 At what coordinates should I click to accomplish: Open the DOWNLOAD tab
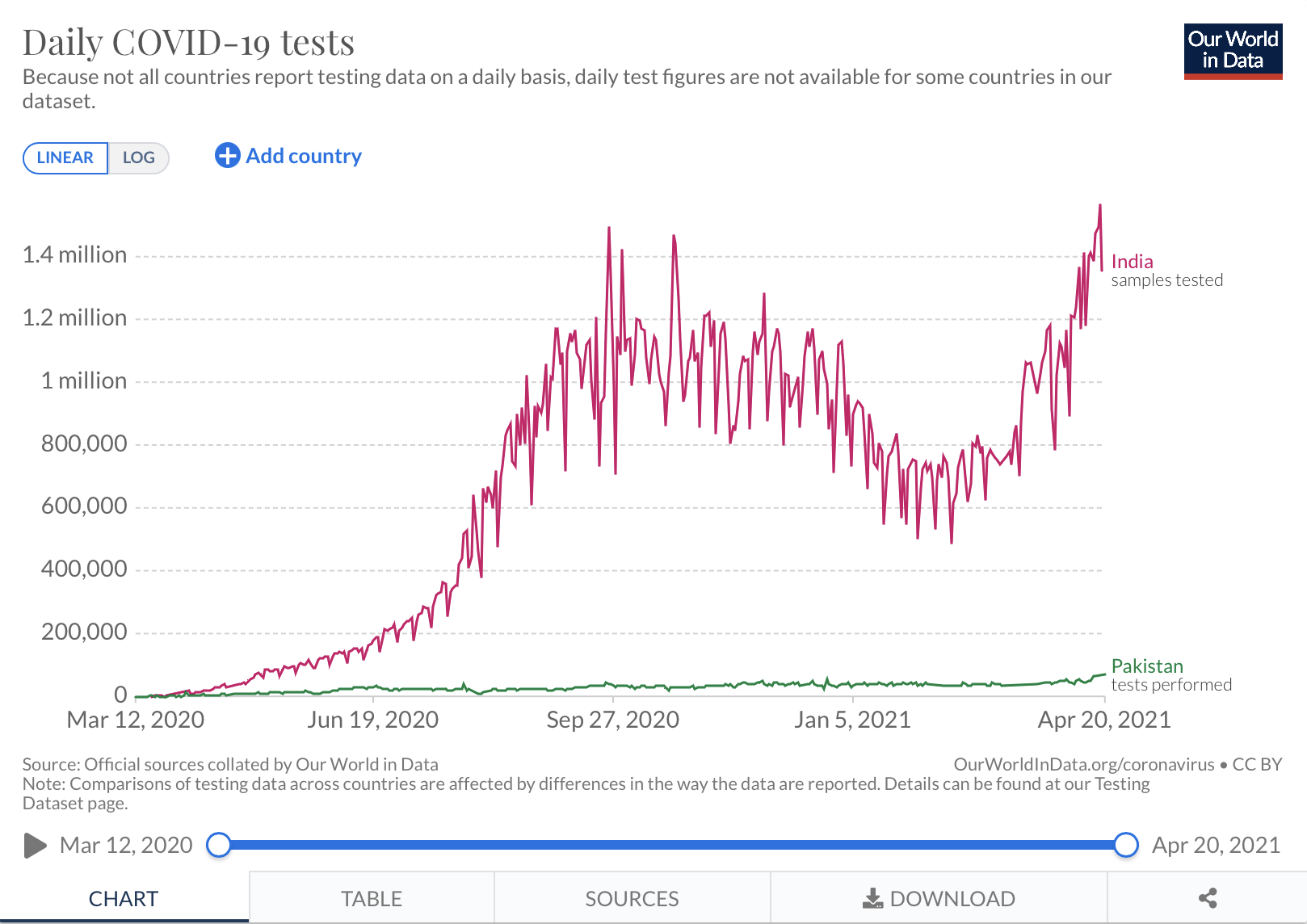pos(939,898)
